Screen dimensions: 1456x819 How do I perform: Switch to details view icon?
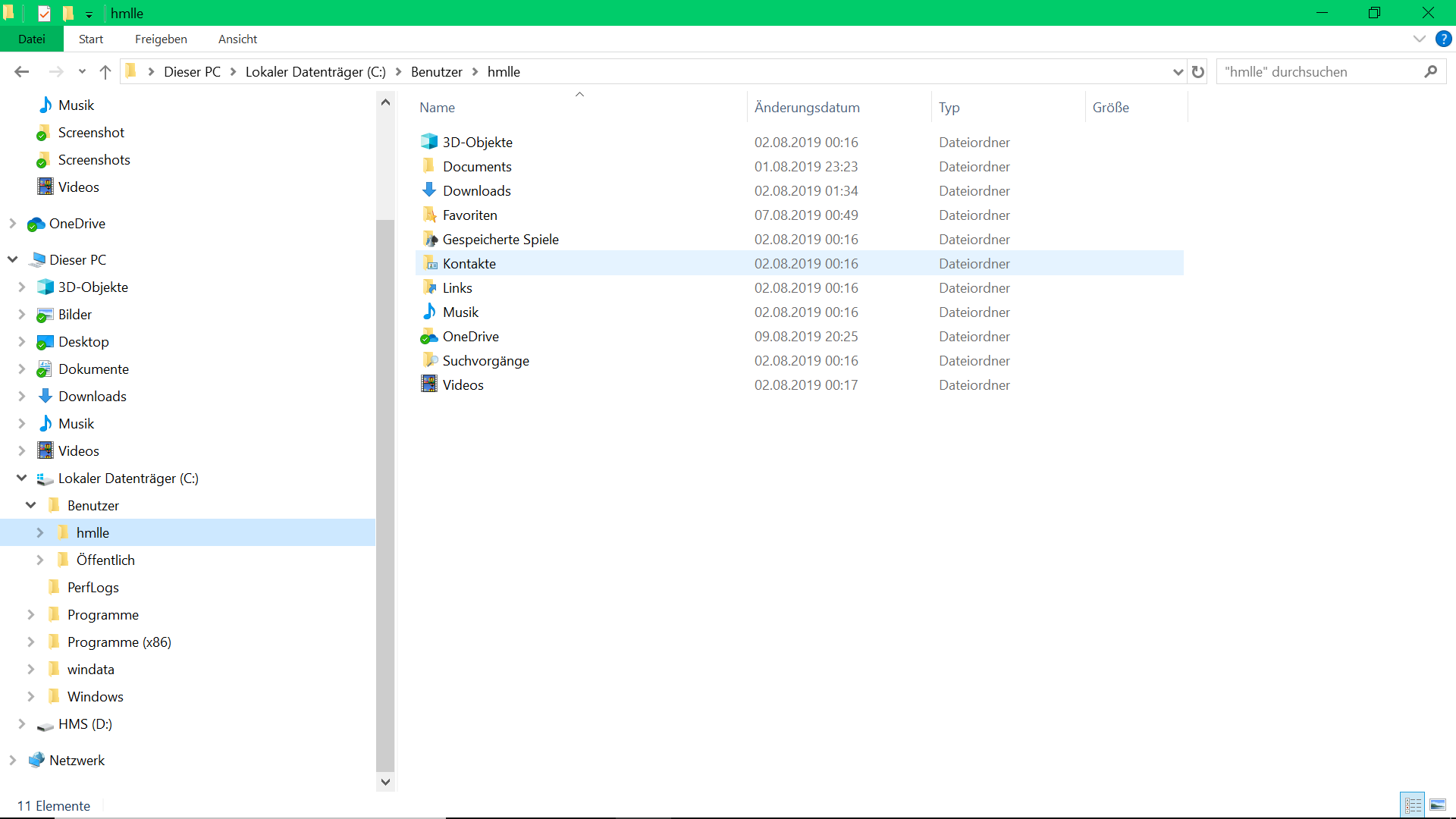[x=1413, y=805]
